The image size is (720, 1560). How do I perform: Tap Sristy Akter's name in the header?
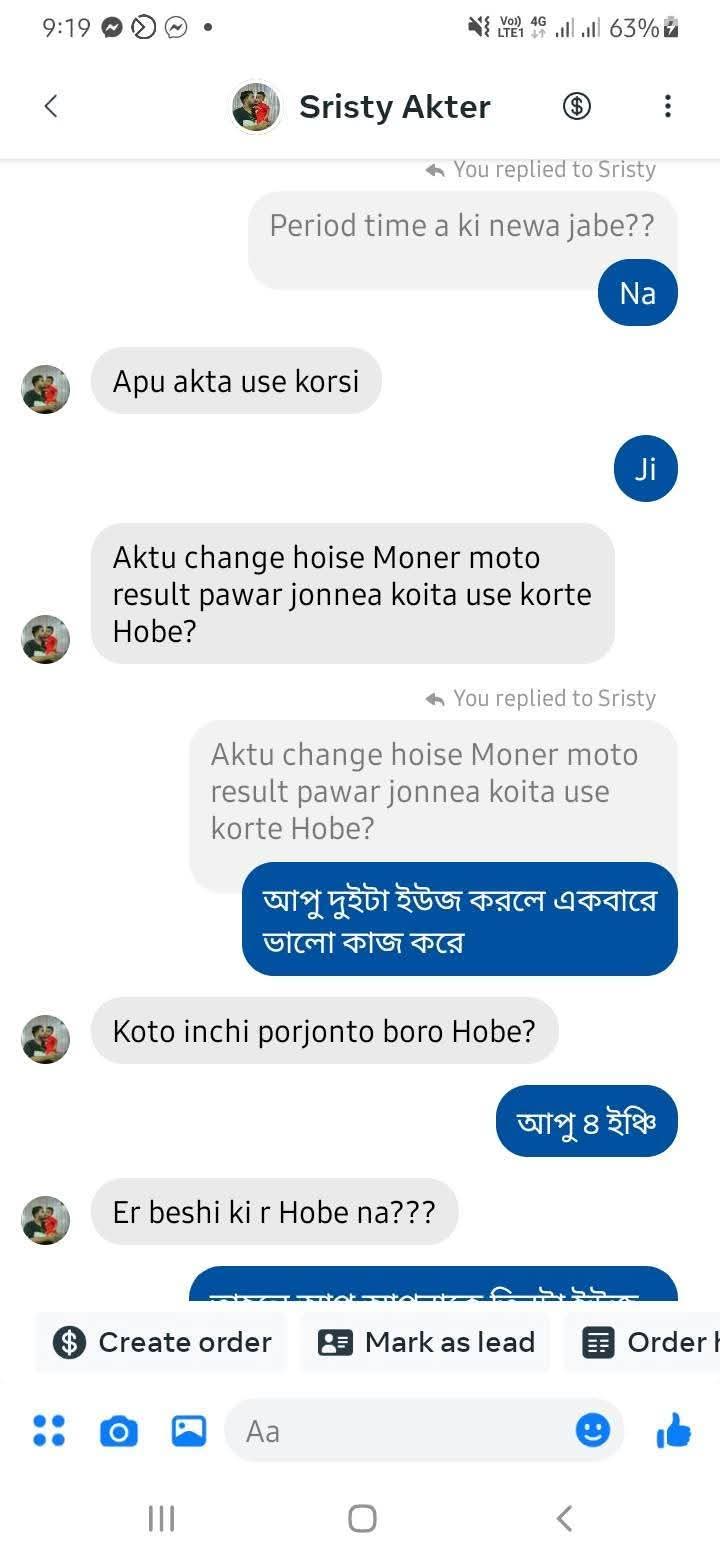[392, 106]
